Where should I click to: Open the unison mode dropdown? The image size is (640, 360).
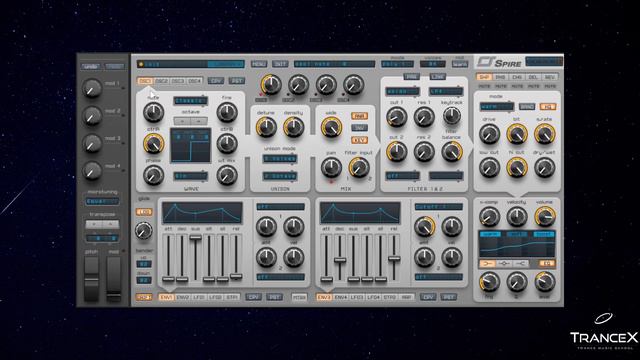(x=280, y=158)
